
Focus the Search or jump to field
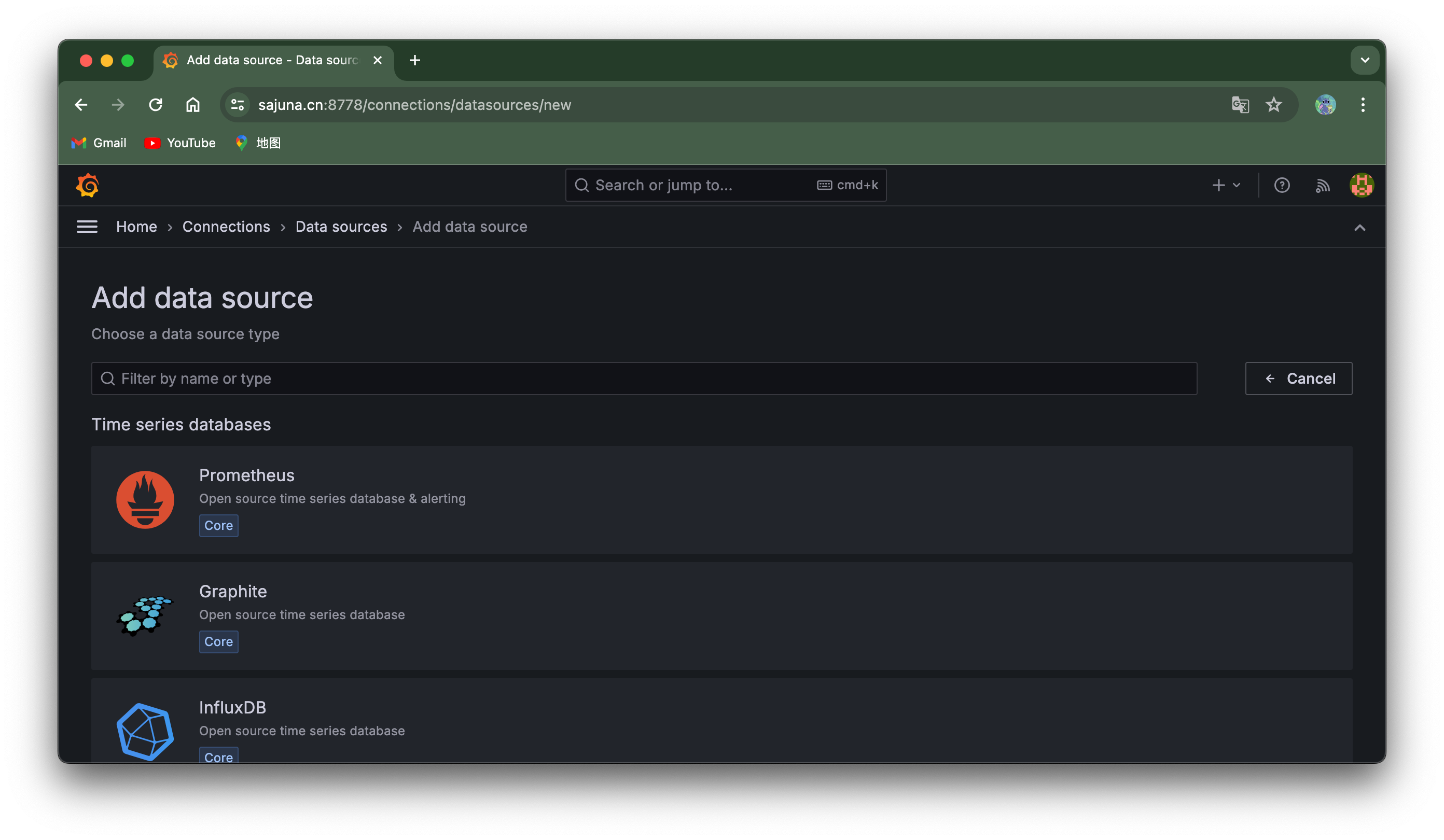(x=726, y=185)
